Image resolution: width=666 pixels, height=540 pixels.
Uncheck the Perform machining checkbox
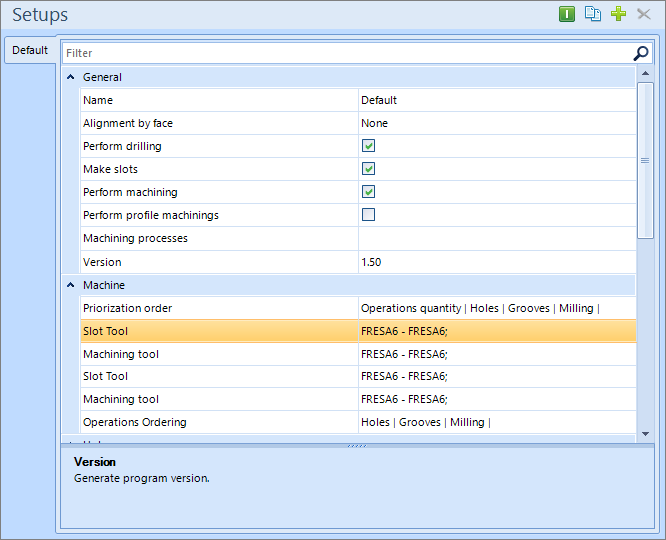368,192
